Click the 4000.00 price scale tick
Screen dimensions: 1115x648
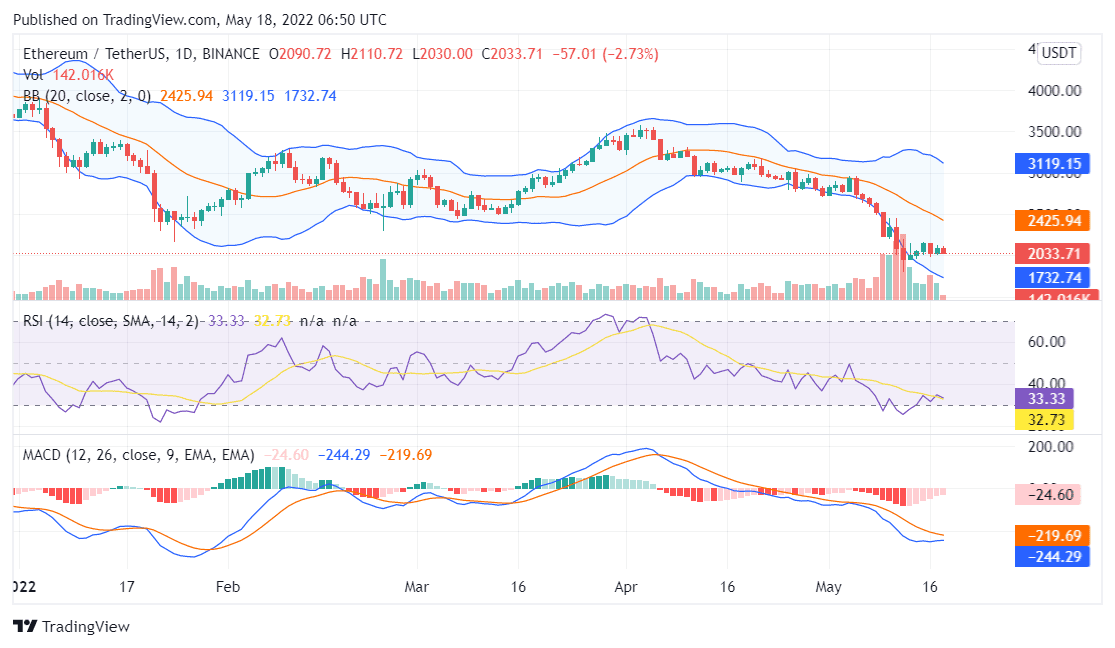(x=1055, y=91)
